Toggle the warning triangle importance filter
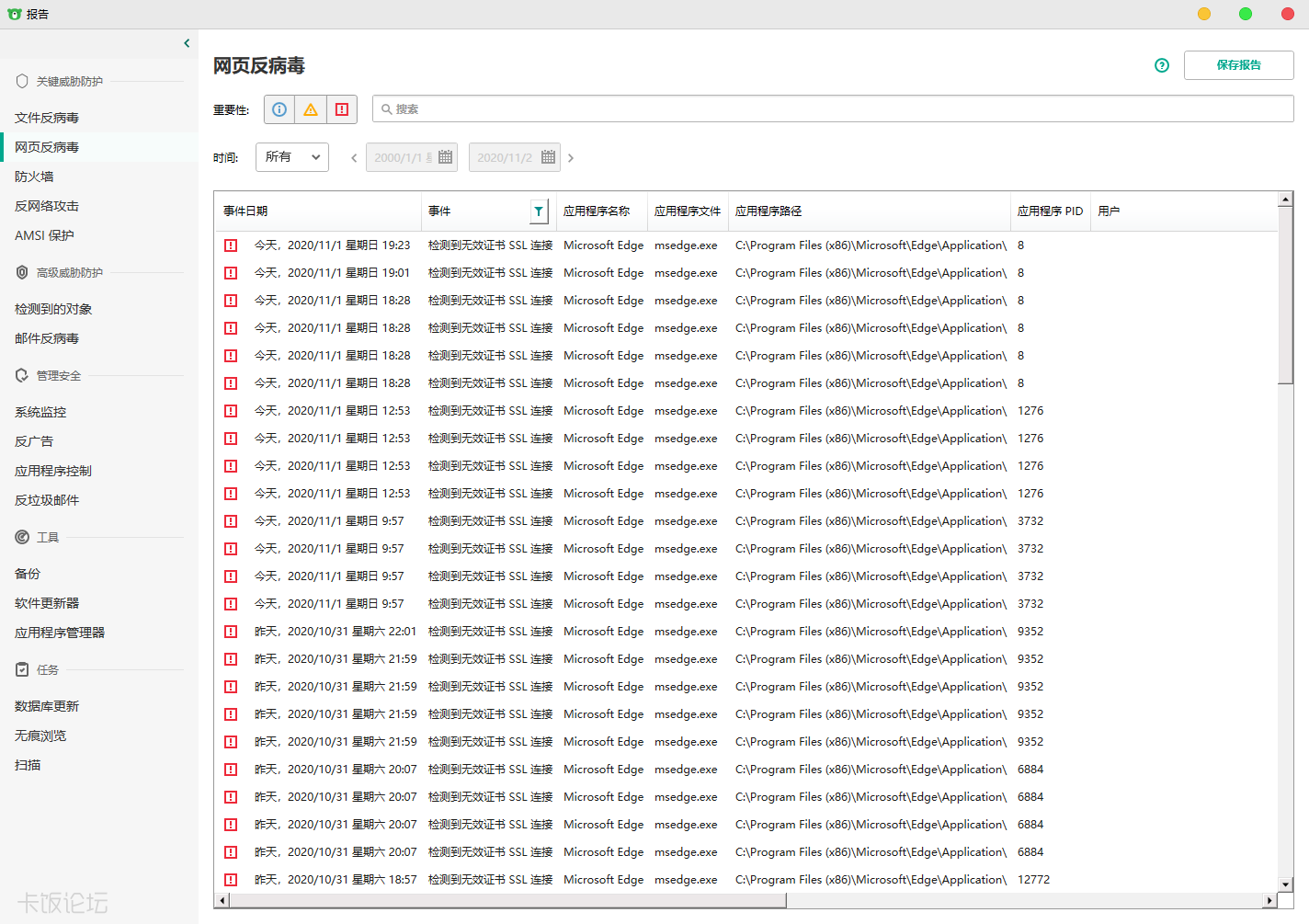This screenshot has height=924, width=1309. (x=311, y=109)
